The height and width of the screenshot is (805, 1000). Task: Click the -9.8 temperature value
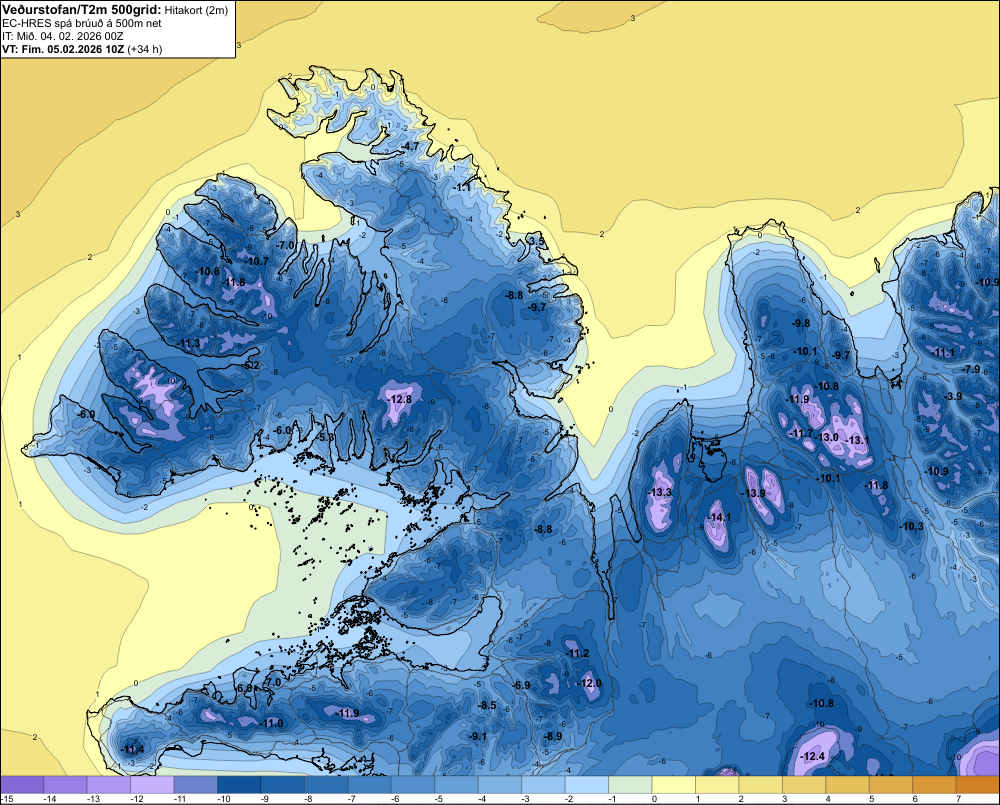click(801, 323)
